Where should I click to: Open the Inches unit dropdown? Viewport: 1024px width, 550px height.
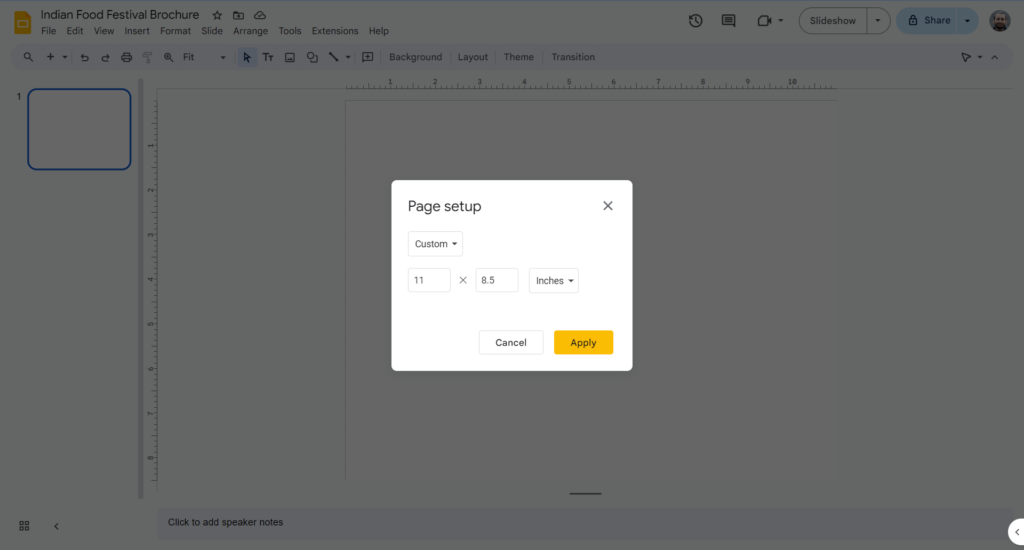coord(554,281)
